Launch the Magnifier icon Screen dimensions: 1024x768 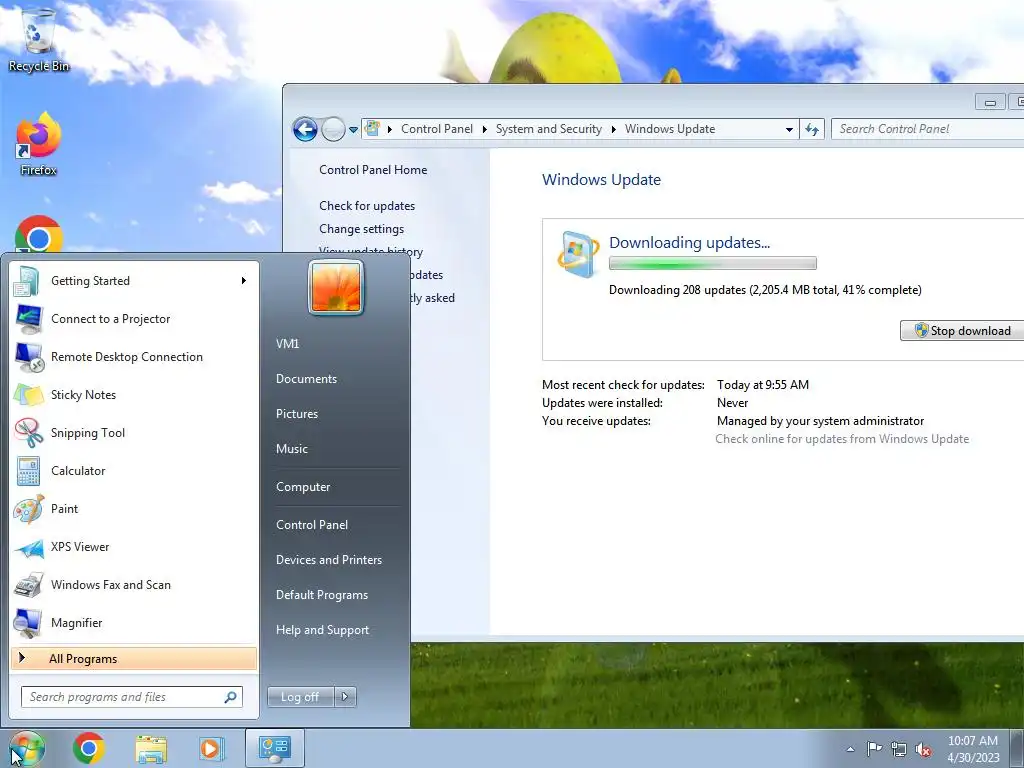[x=28, y=623]
